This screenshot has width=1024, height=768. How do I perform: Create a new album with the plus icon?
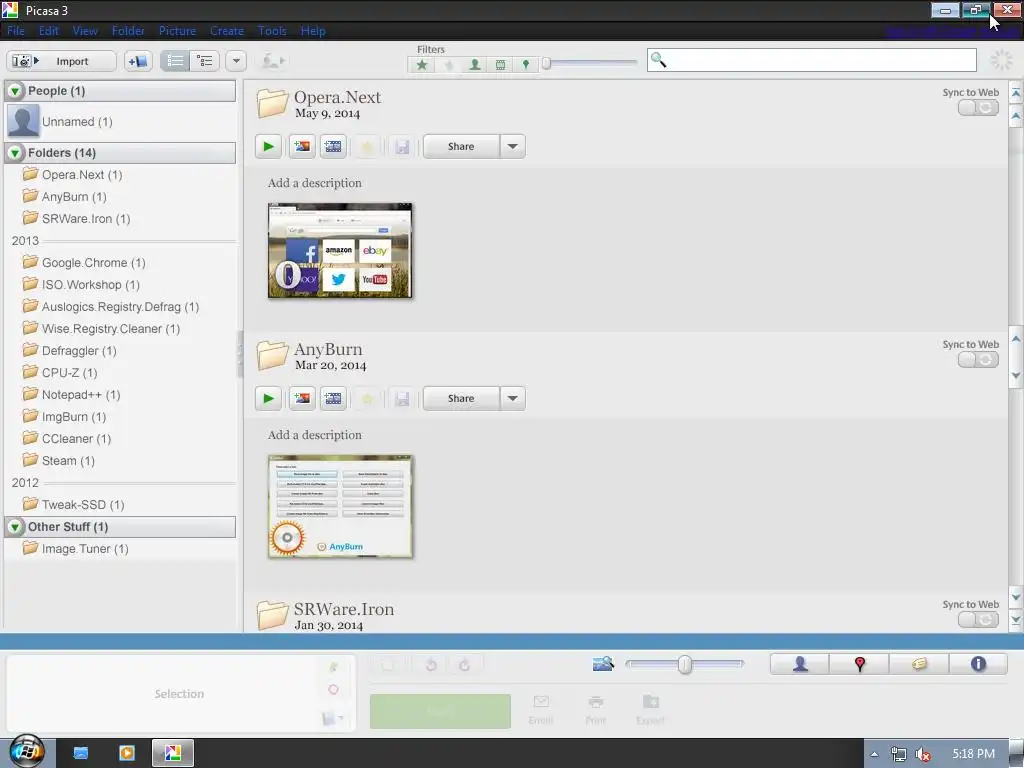pyautogui.click(x=138, y=61)
